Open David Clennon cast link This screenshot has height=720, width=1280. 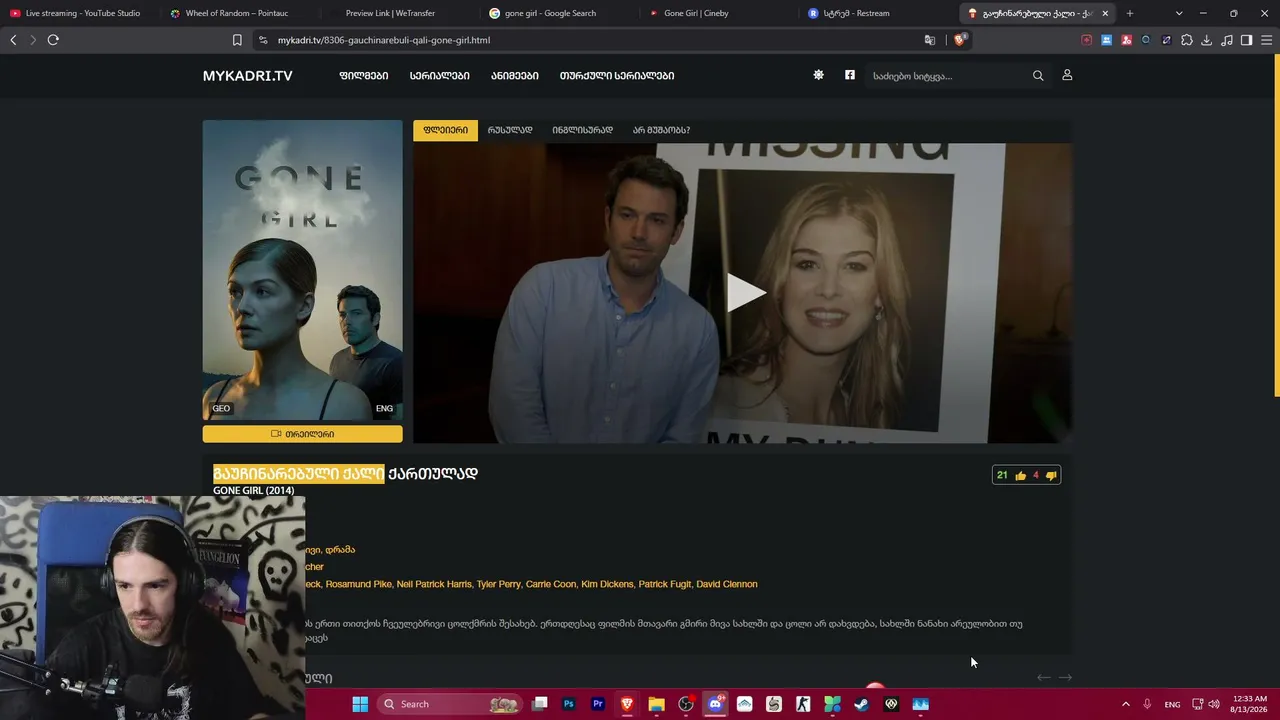pos(727,584)
